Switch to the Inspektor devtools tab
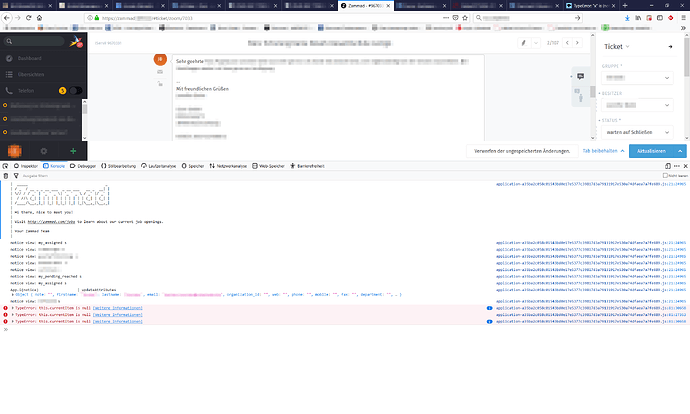690x414 pixels. [26, 166]
